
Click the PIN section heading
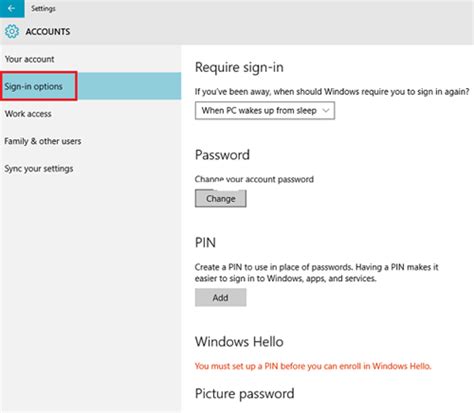pos(205,242)
